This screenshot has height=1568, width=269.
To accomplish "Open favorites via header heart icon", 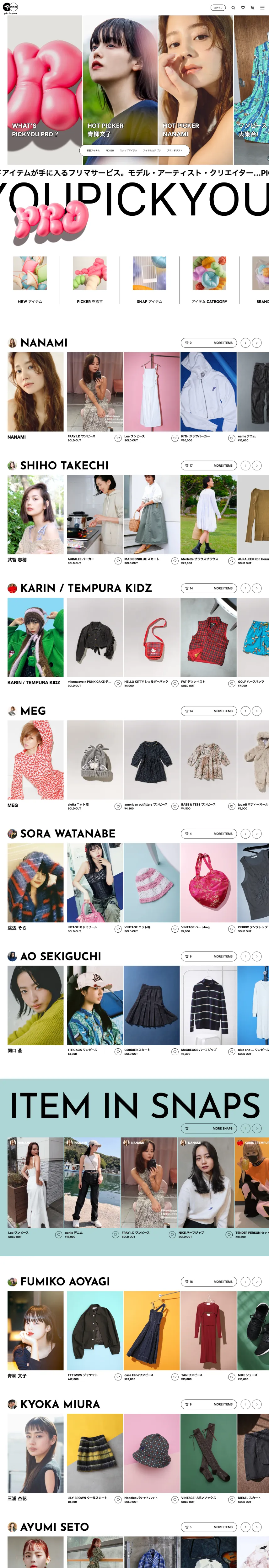I will [x=243, y=8].
